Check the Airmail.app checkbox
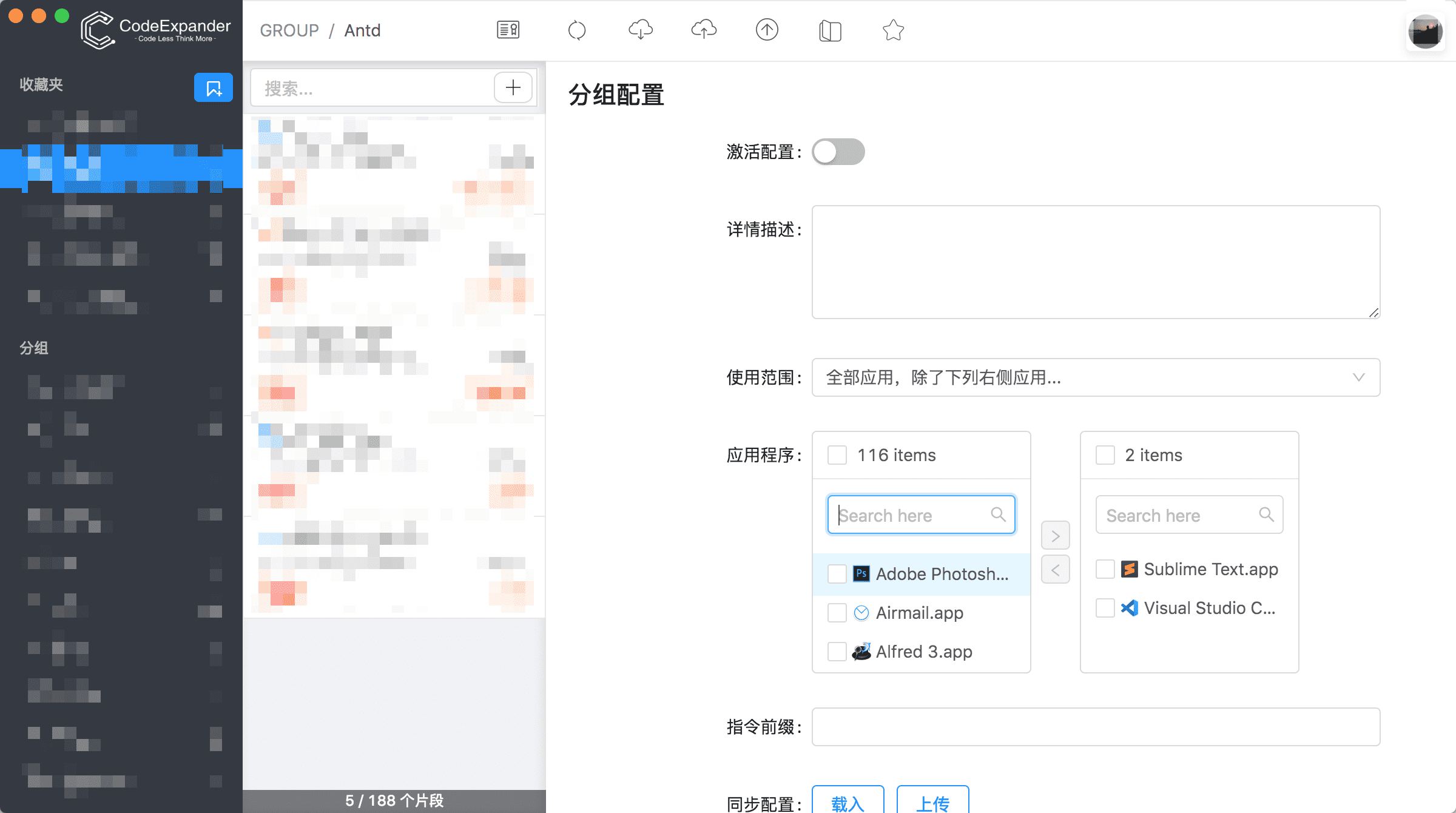The height and width of the screenshot is (813, 1456). click(837, 613)
